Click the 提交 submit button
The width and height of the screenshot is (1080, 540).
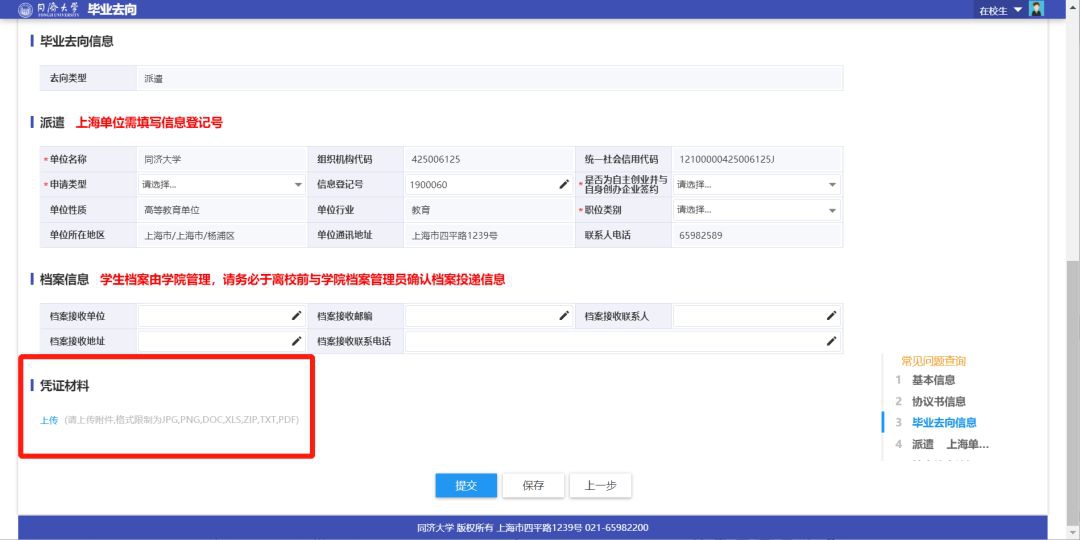(466, 486)
